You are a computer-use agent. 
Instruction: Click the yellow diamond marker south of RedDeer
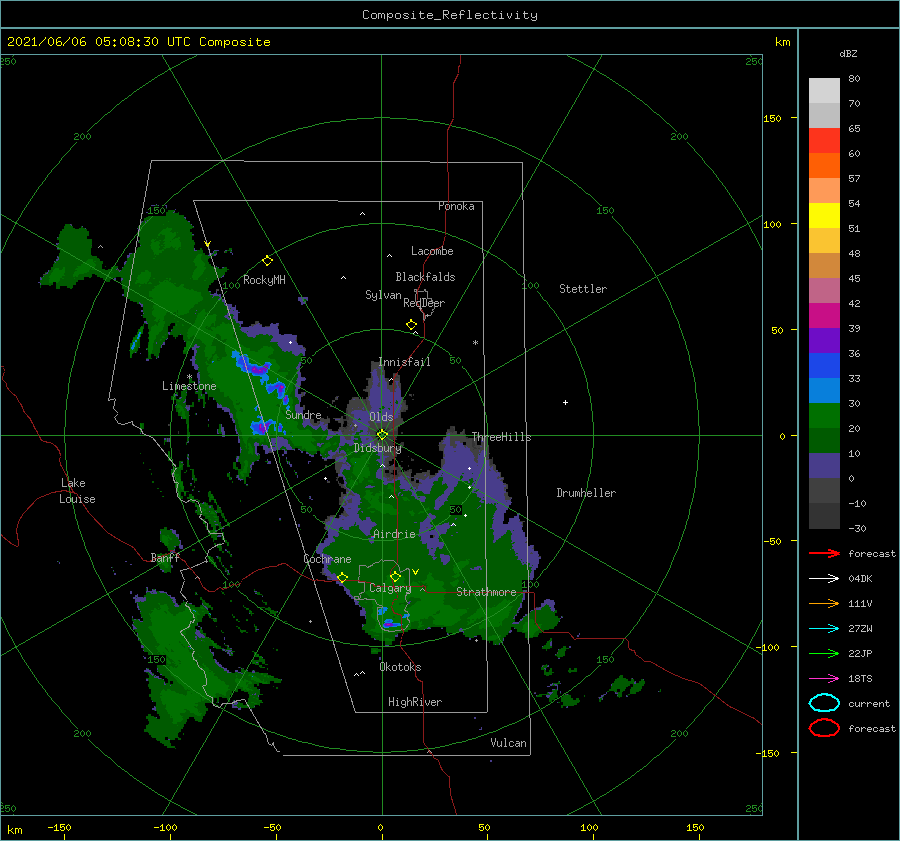(x=411, y=325)
